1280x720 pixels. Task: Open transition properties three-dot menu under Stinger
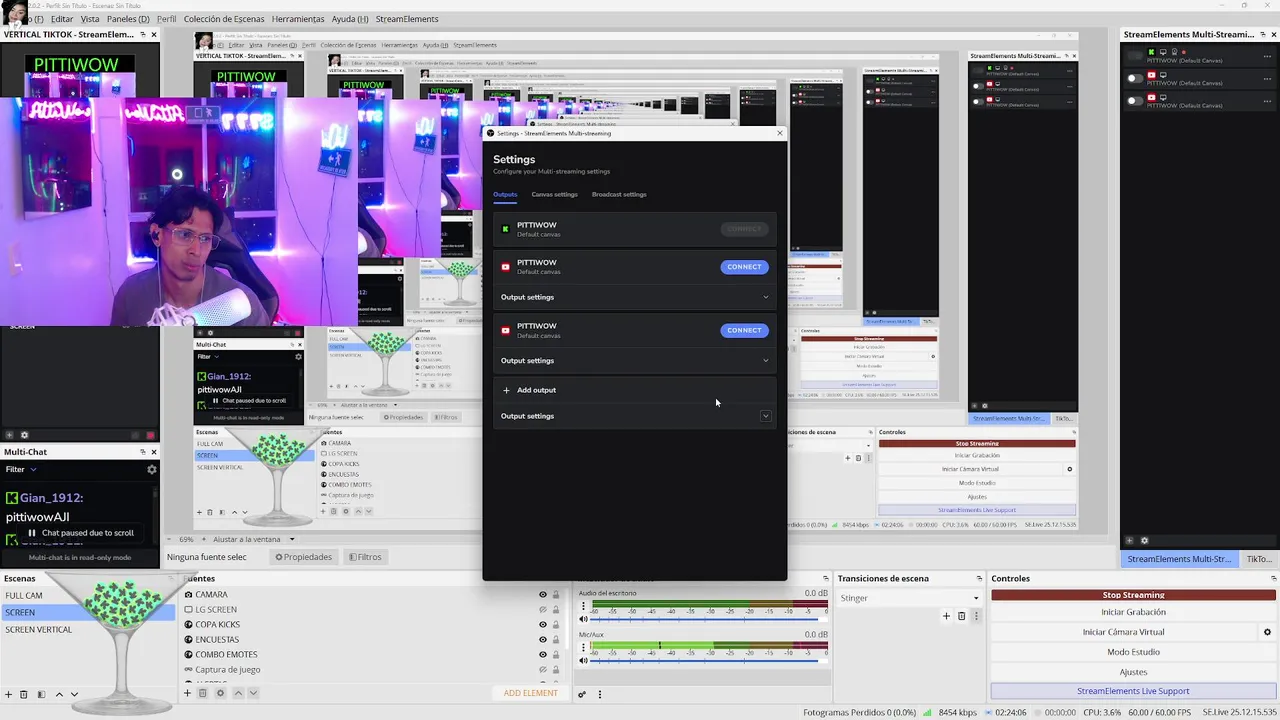click(x=976, y=616)
